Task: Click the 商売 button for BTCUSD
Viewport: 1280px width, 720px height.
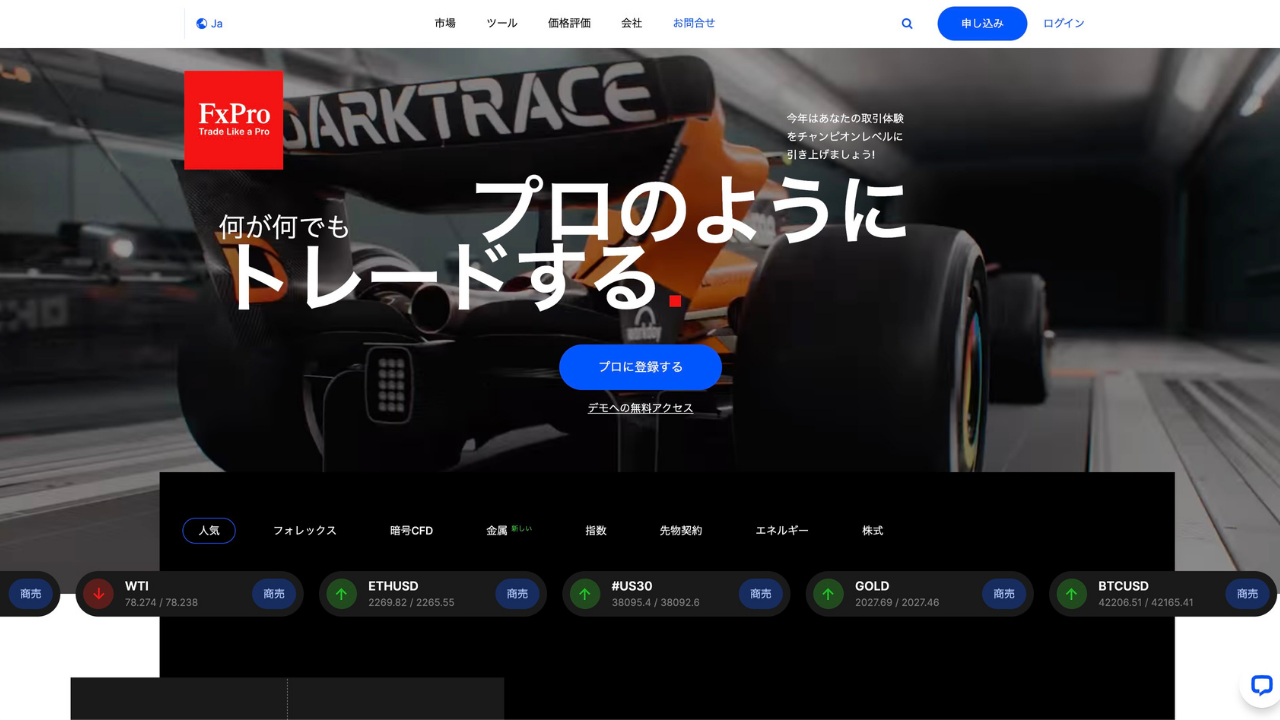Action: click(x=1247, y=594)
